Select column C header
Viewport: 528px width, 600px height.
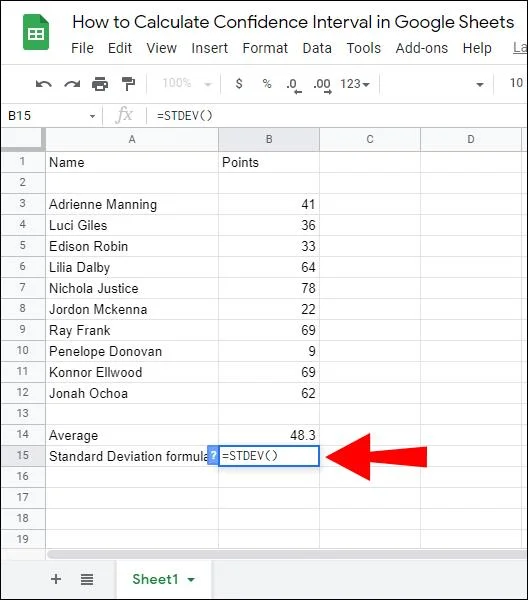(370, 139)
